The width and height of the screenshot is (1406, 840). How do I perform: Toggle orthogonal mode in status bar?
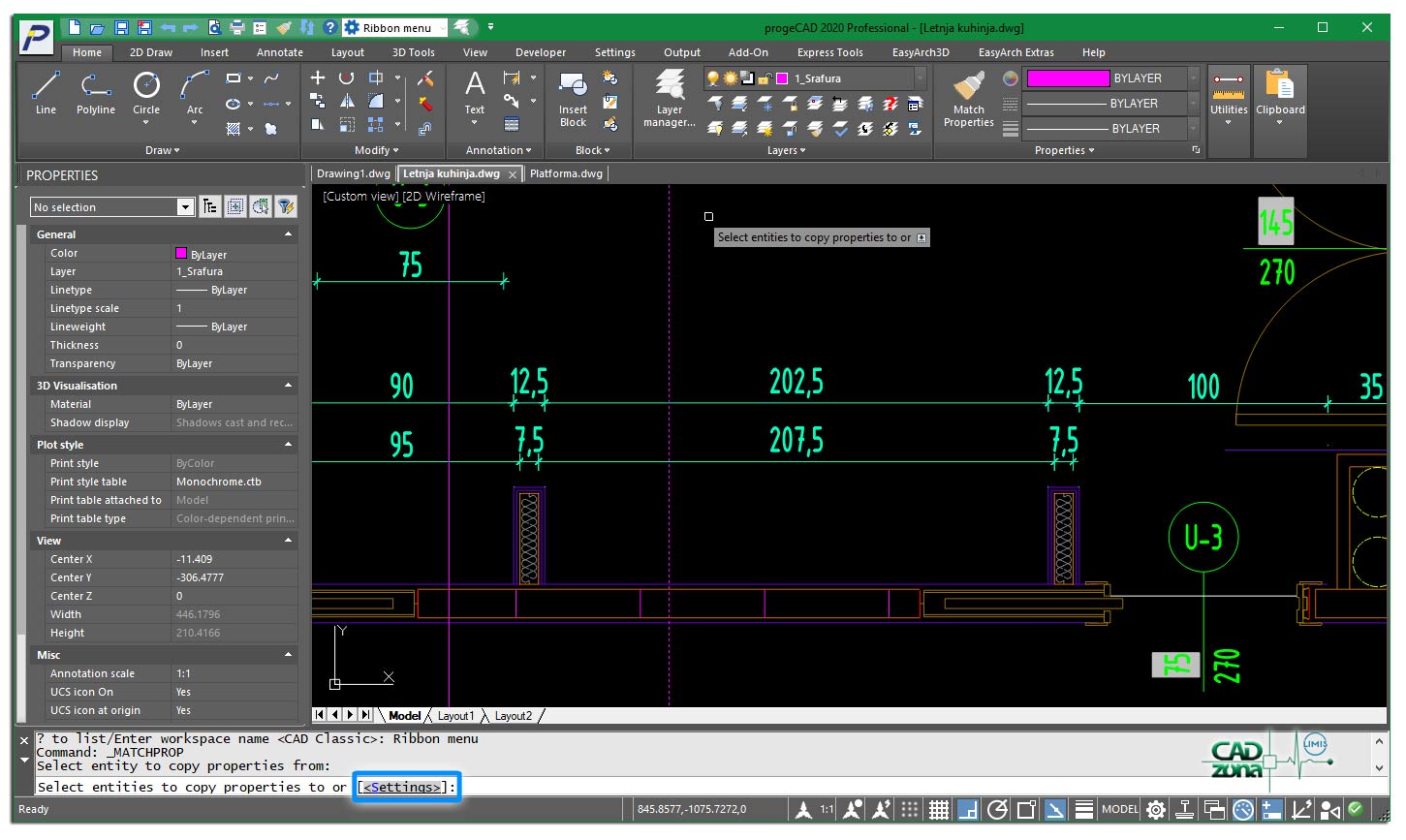pos(967,810)
